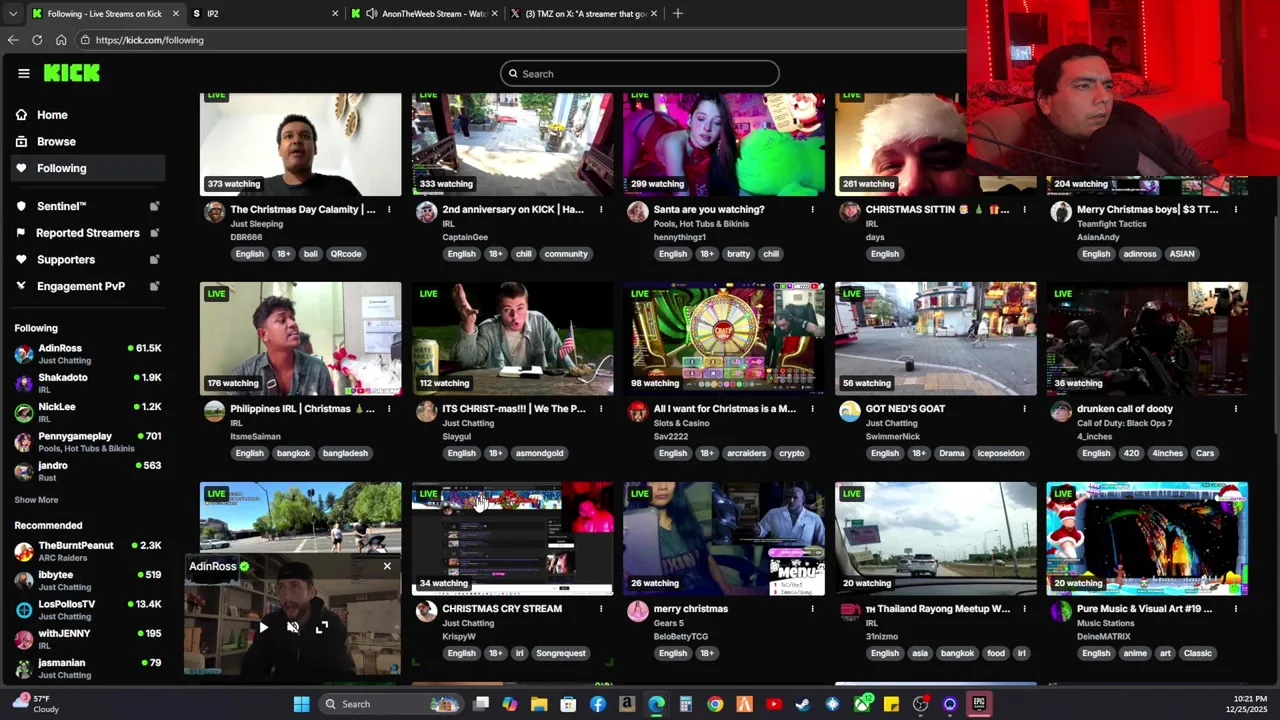Screen dimensions: 1280x720
Task: Open options menu for Philippines IRL stream
Action: click(389, 409)
